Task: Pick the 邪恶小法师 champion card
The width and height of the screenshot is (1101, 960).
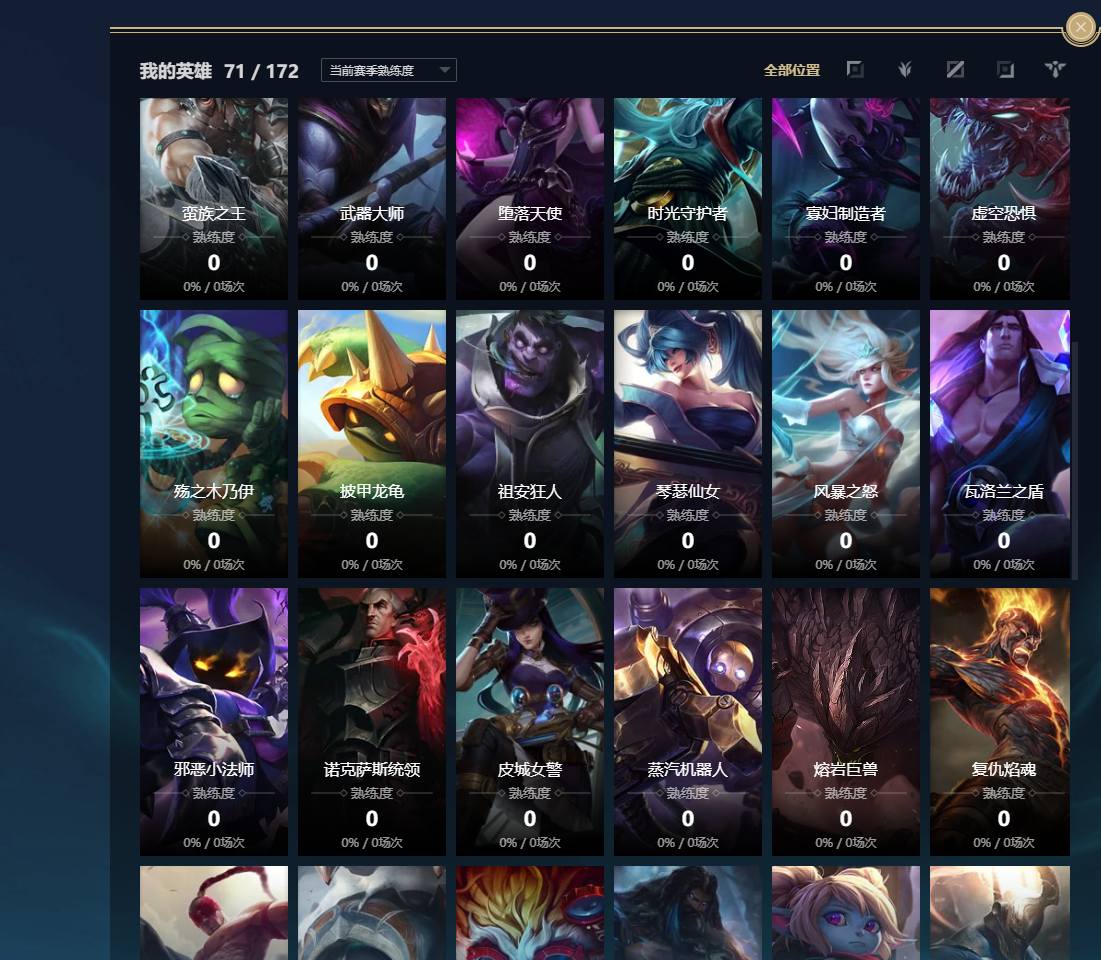Action: click(213, 722)
